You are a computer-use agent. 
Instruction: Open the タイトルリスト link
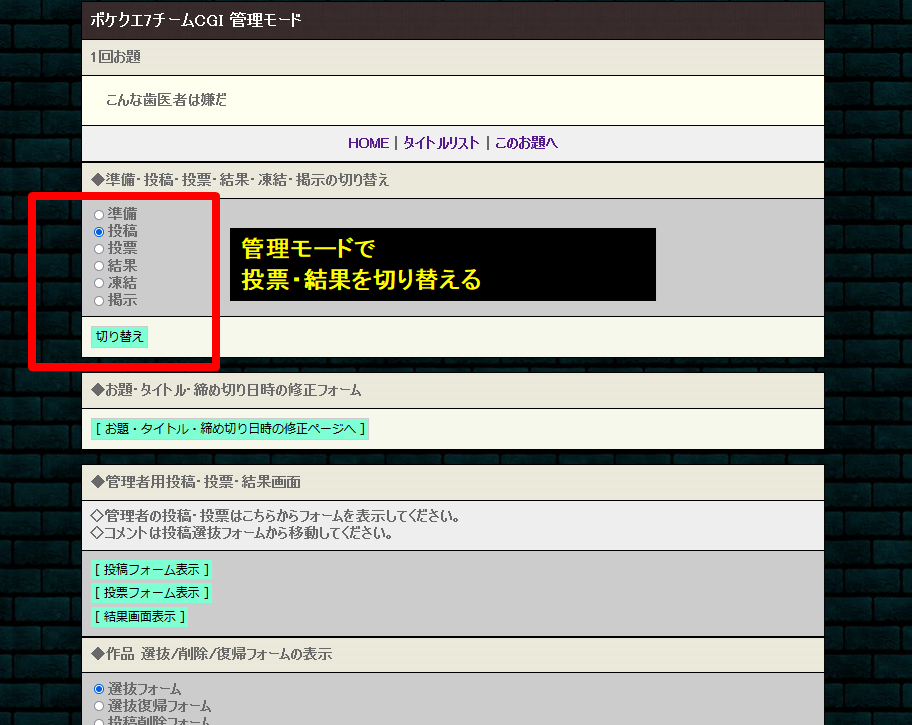point(441,143)
